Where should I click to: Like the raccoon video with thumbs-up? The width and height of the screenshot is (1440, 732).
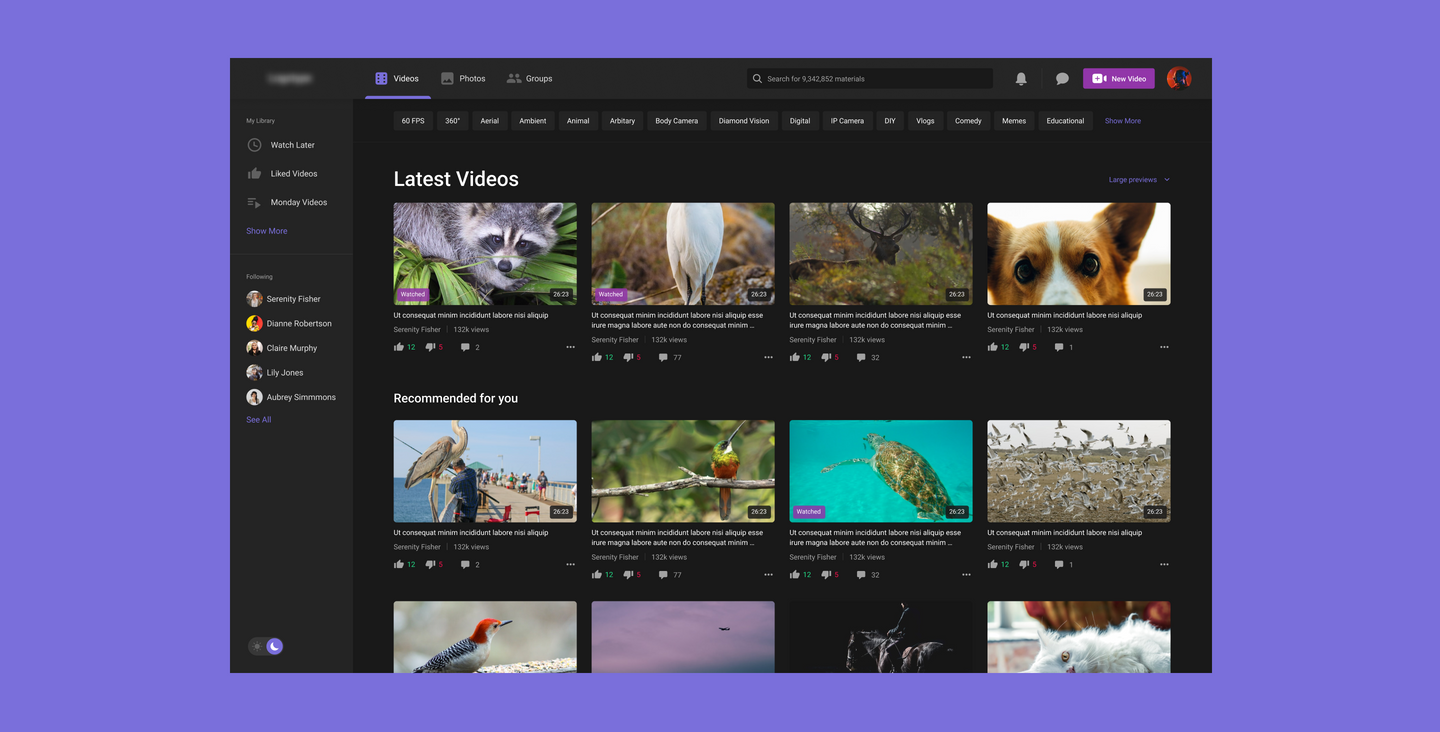(x=399, y=347)
